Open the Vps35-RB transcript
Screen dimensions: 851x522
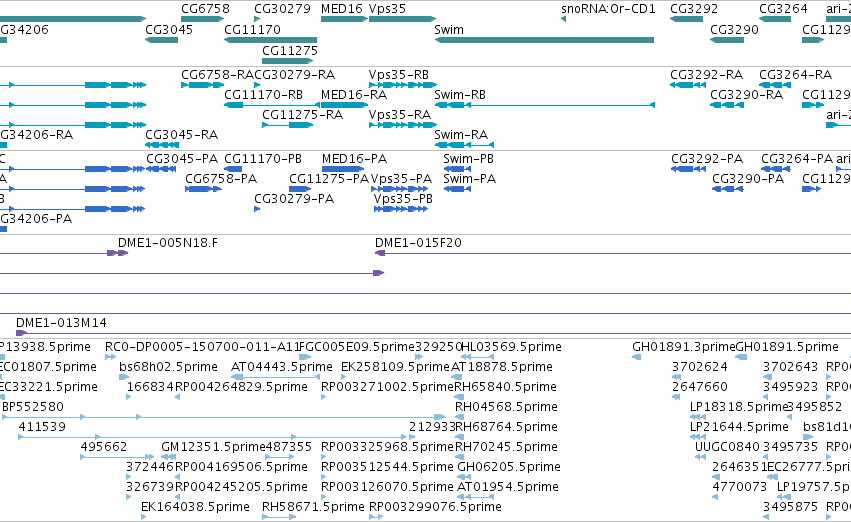pos(403,85)
